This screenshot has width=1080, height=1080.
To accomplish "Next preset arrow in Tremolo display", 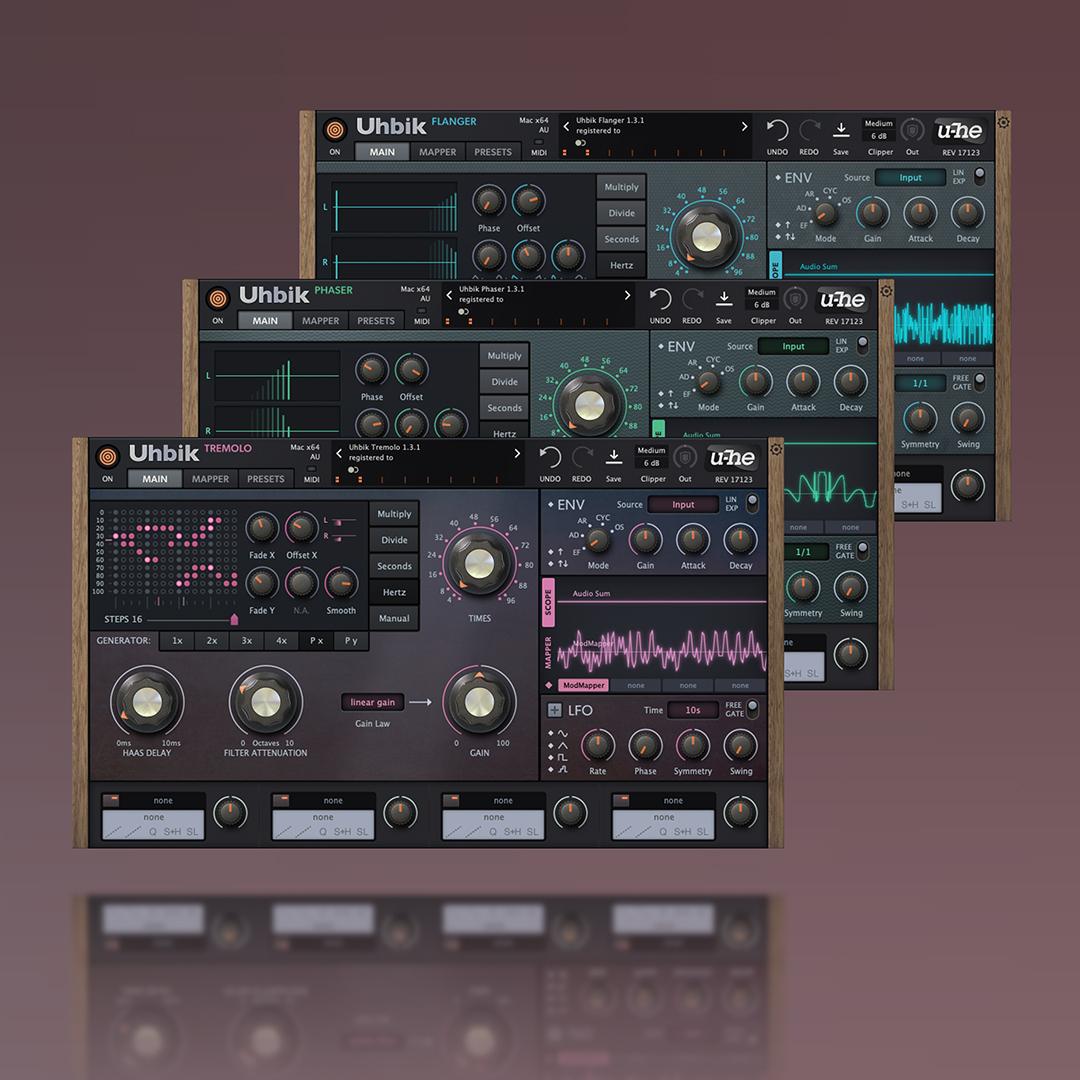I will (x=517, y=453).
